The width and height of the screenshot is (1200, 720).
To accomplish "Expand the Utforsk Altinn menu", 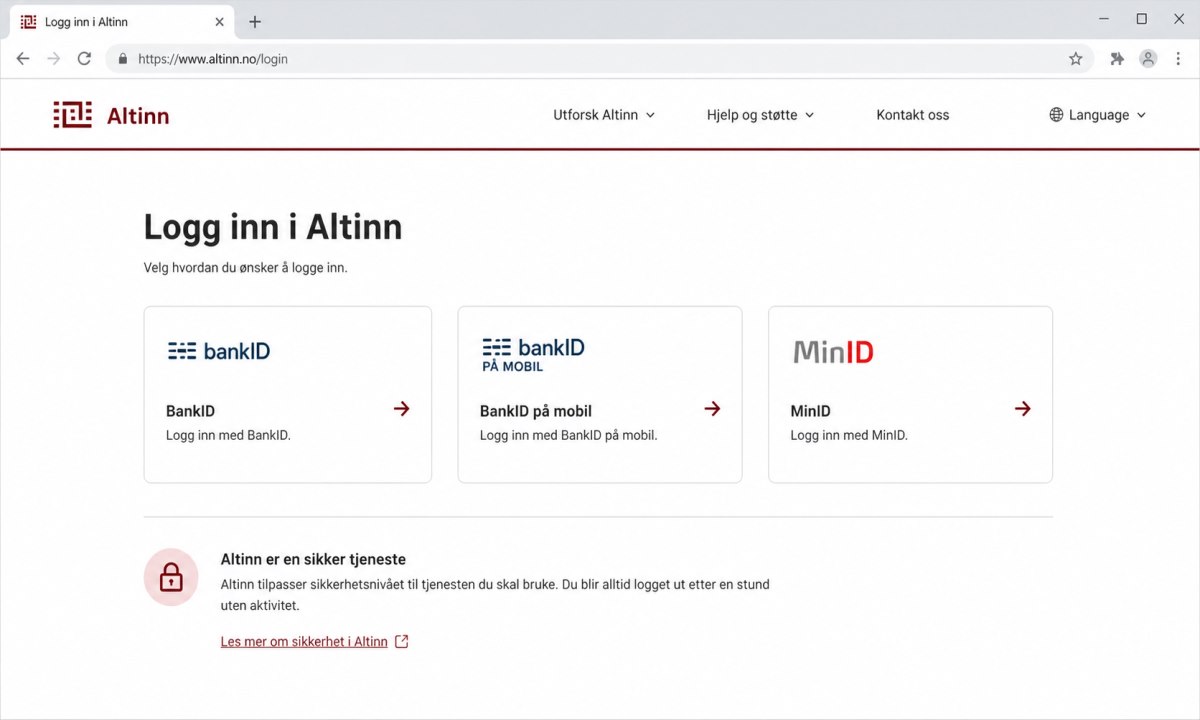I will click(604, 115).
